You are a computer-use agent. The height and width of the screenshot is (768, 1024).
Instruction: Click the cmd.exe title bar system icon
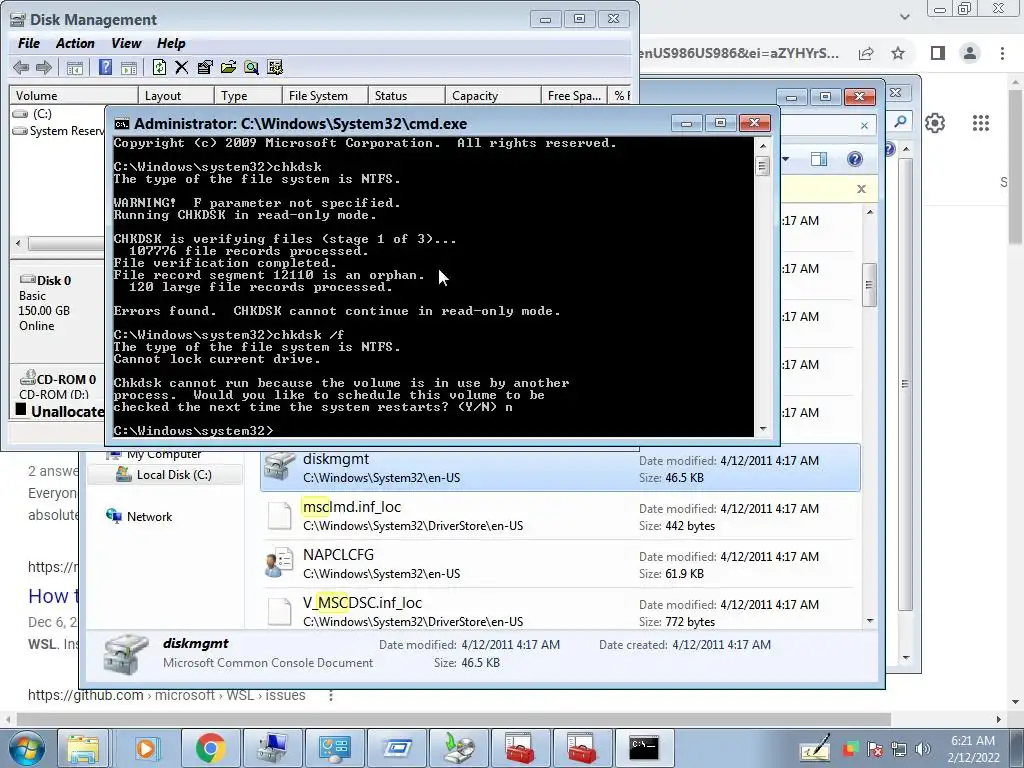click(x=121, y=124)
